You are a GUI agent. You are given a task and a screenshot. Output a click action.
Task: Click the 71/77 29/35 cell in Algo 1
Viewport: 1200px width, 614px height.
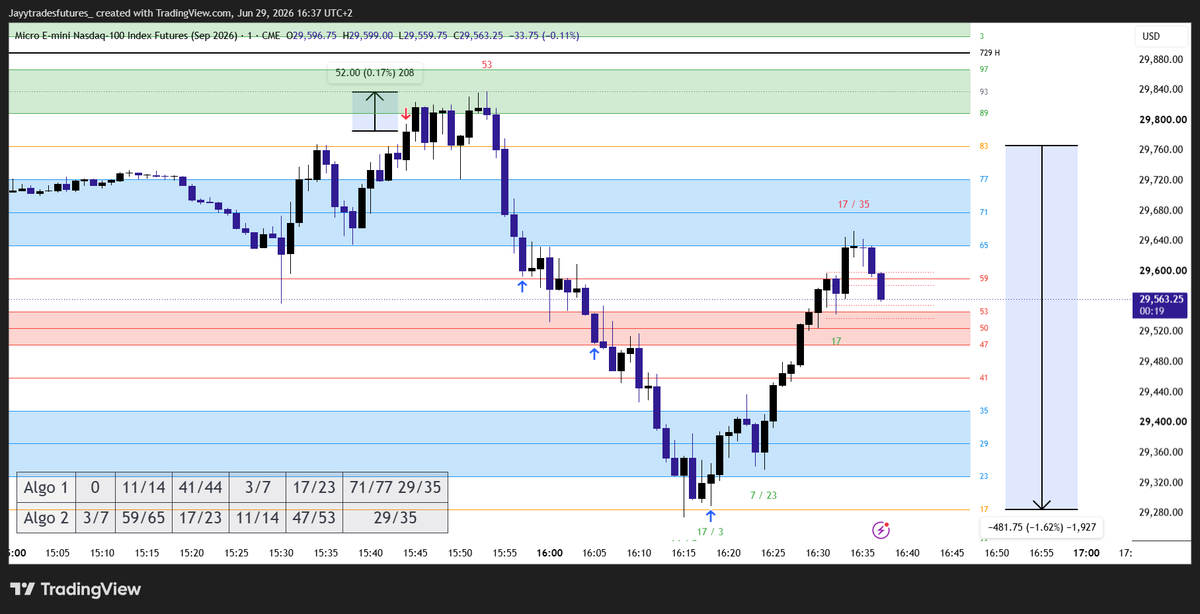(x=395, y=488)
